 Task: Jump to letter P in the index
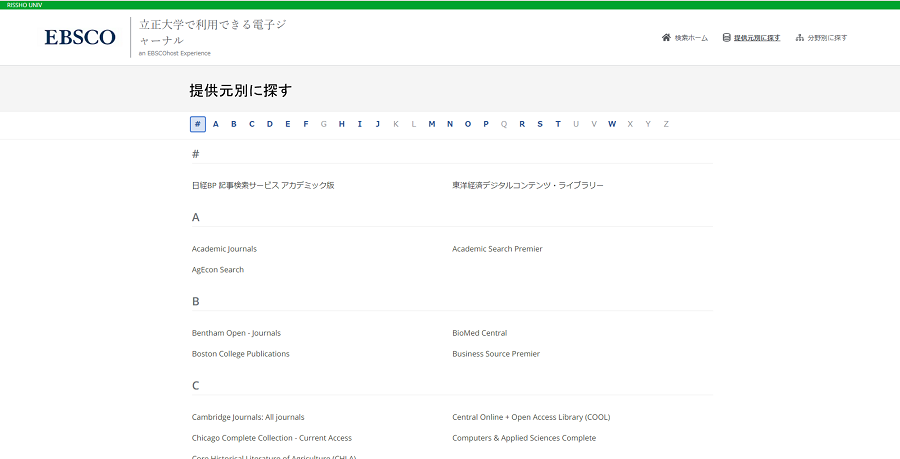point(486,124)
